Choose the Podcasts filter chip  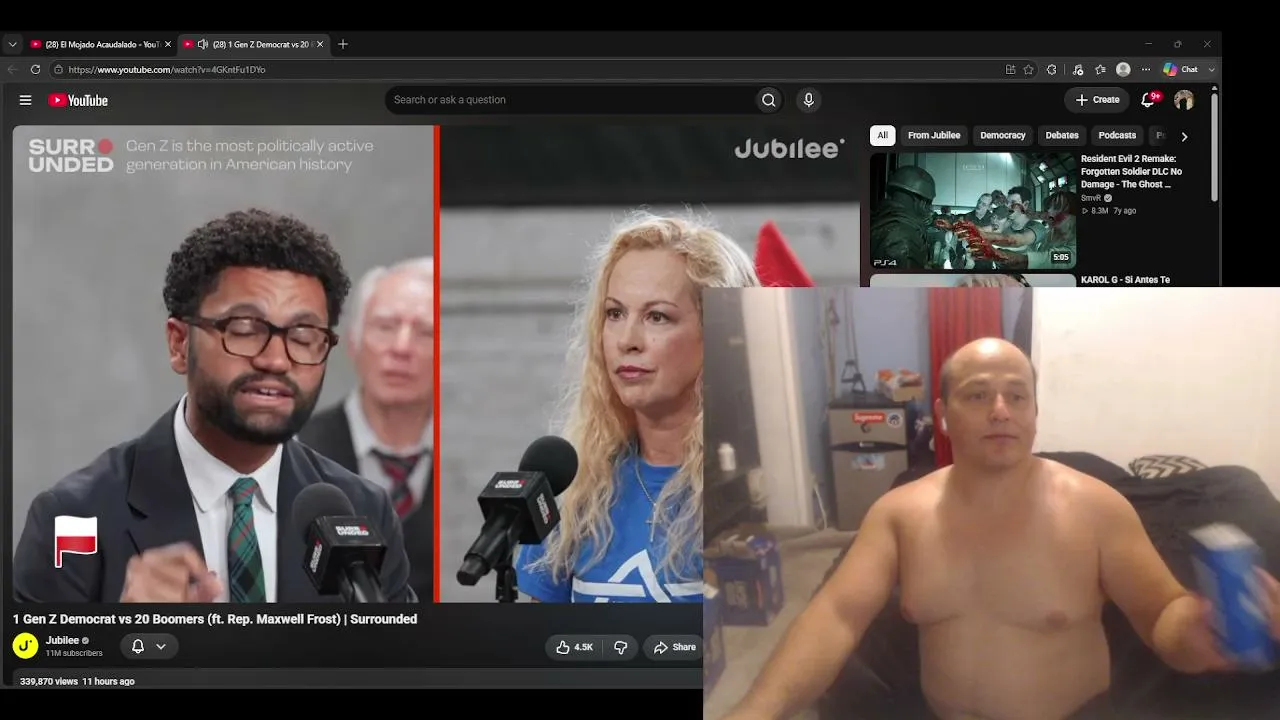point(1117,136)
